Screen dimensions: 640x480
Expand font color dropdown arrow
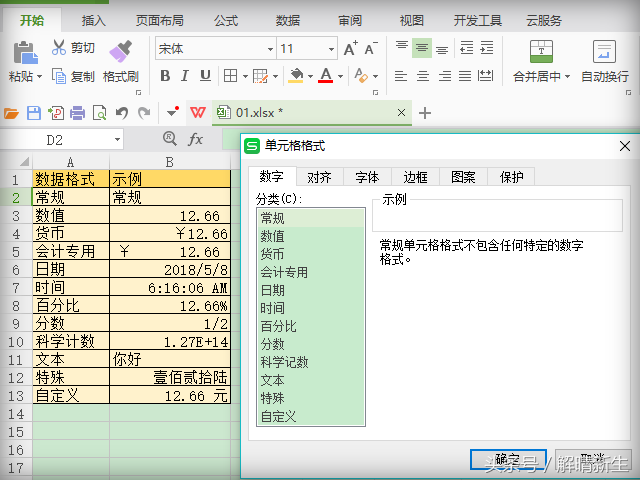(x=340, y=76)
